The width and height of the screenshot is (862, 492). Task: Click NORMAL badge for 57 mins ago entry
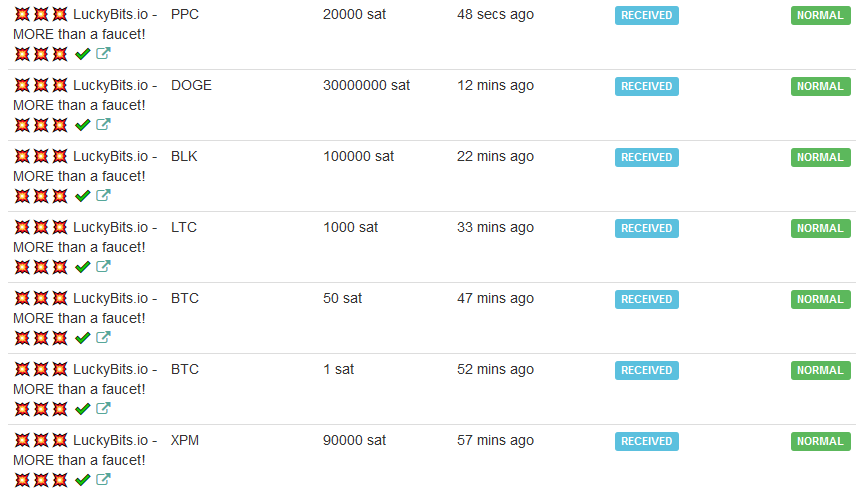click(820, 441)
